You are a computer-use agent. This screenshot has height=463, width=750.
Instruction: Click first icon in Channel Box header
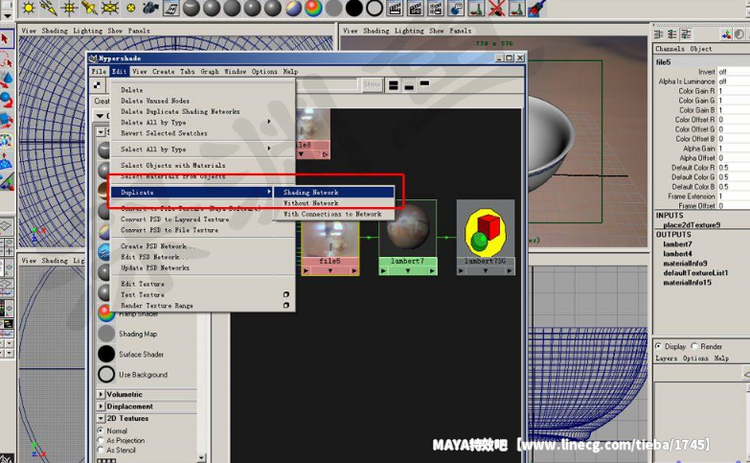coord(659,34)
